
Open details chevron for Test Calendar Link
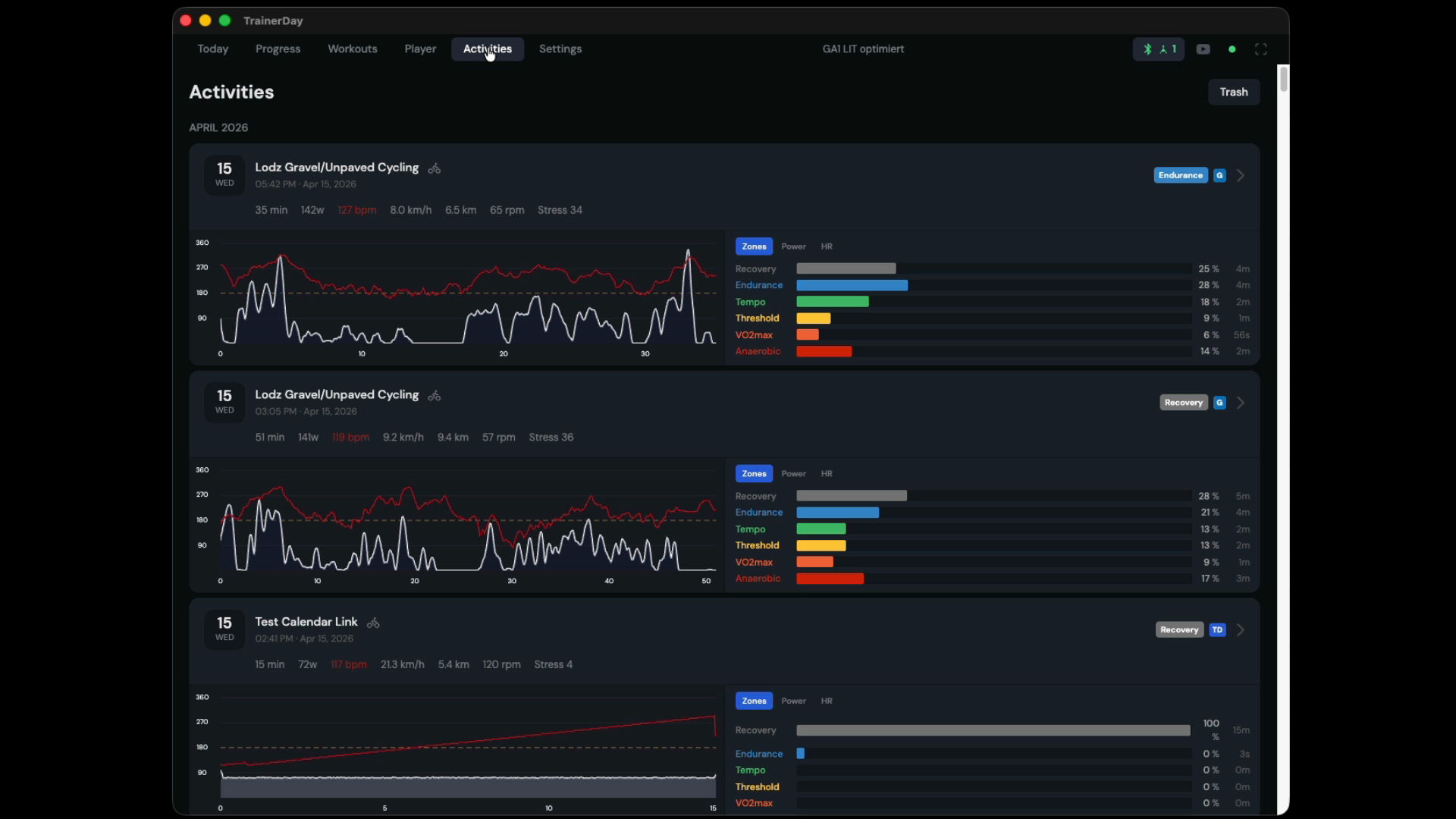(1239, 629)
